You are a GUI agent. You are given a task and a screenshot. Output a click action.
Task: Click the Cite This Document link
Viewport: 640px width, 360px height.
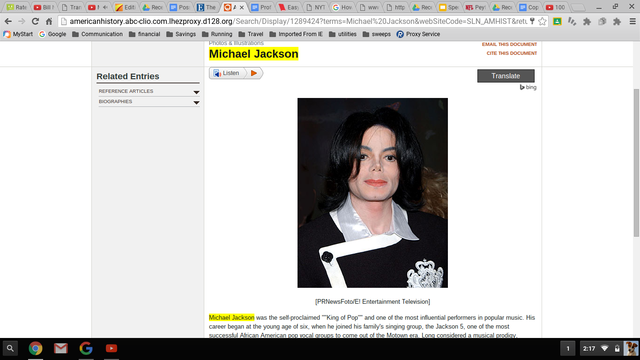click(511, 53)
